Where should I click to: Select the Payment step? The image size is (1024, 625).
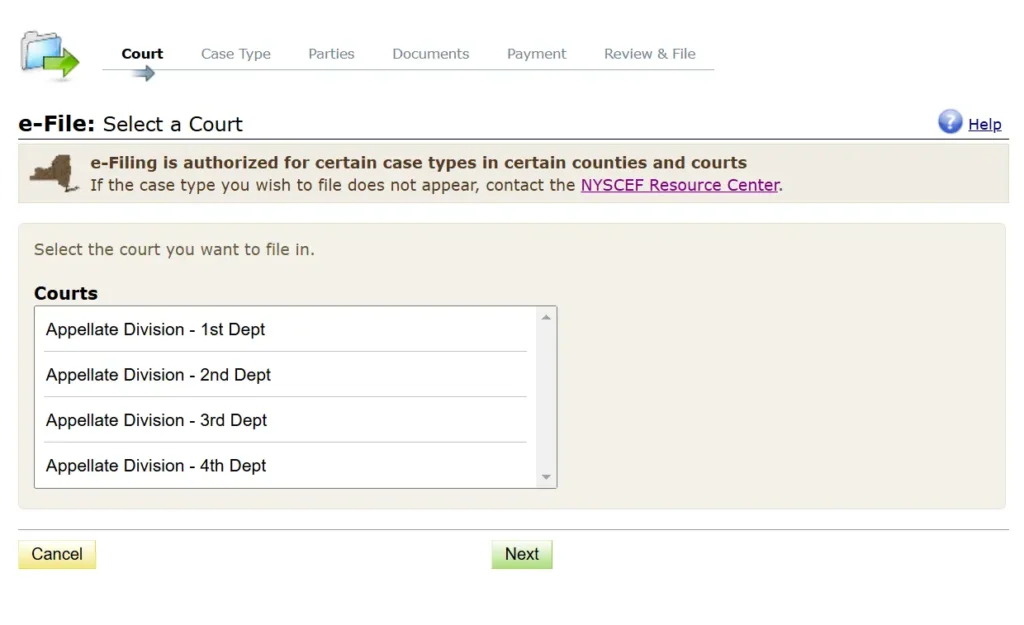click(536, 54)
